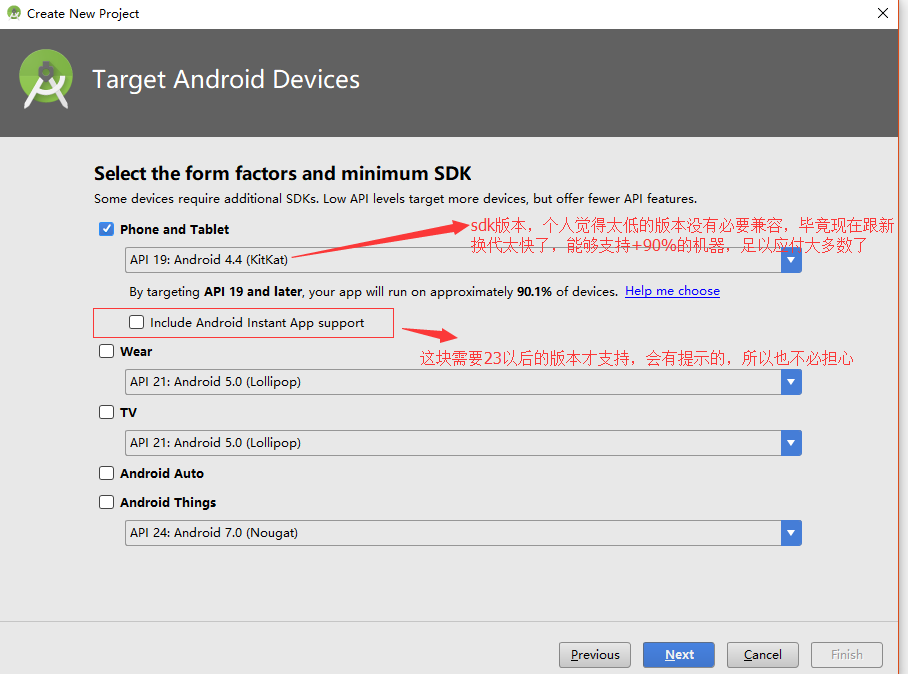Click the Finish button
Screen dimensions: 908x674
(x=847, y=655)
